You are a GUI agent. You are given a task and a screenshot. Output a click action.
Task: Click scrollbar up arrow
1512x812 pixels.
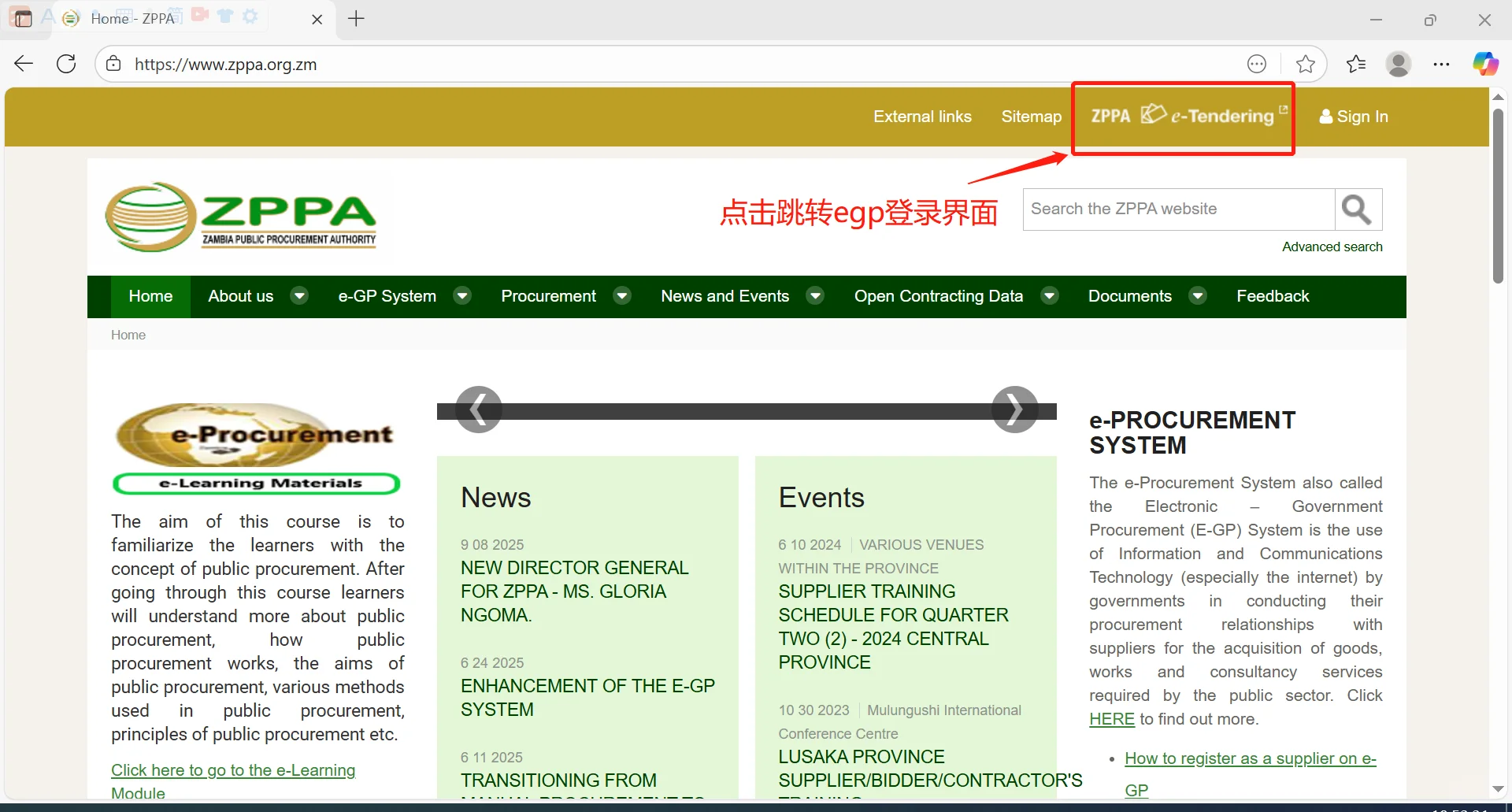(1498, 96)
